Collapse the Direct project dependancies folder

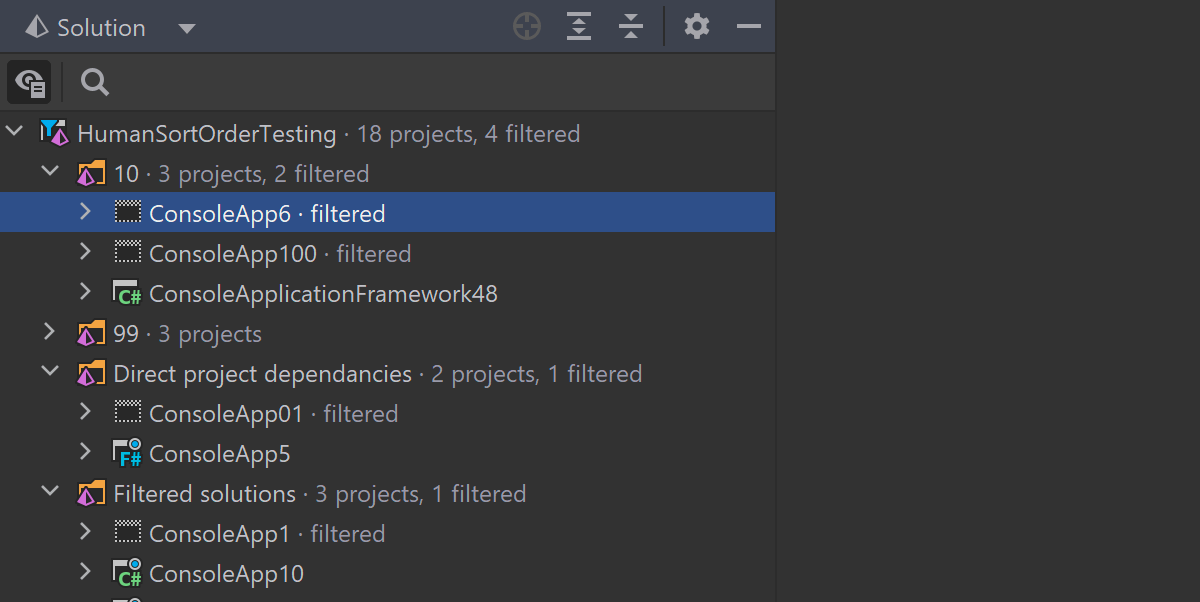pos(50,373)
